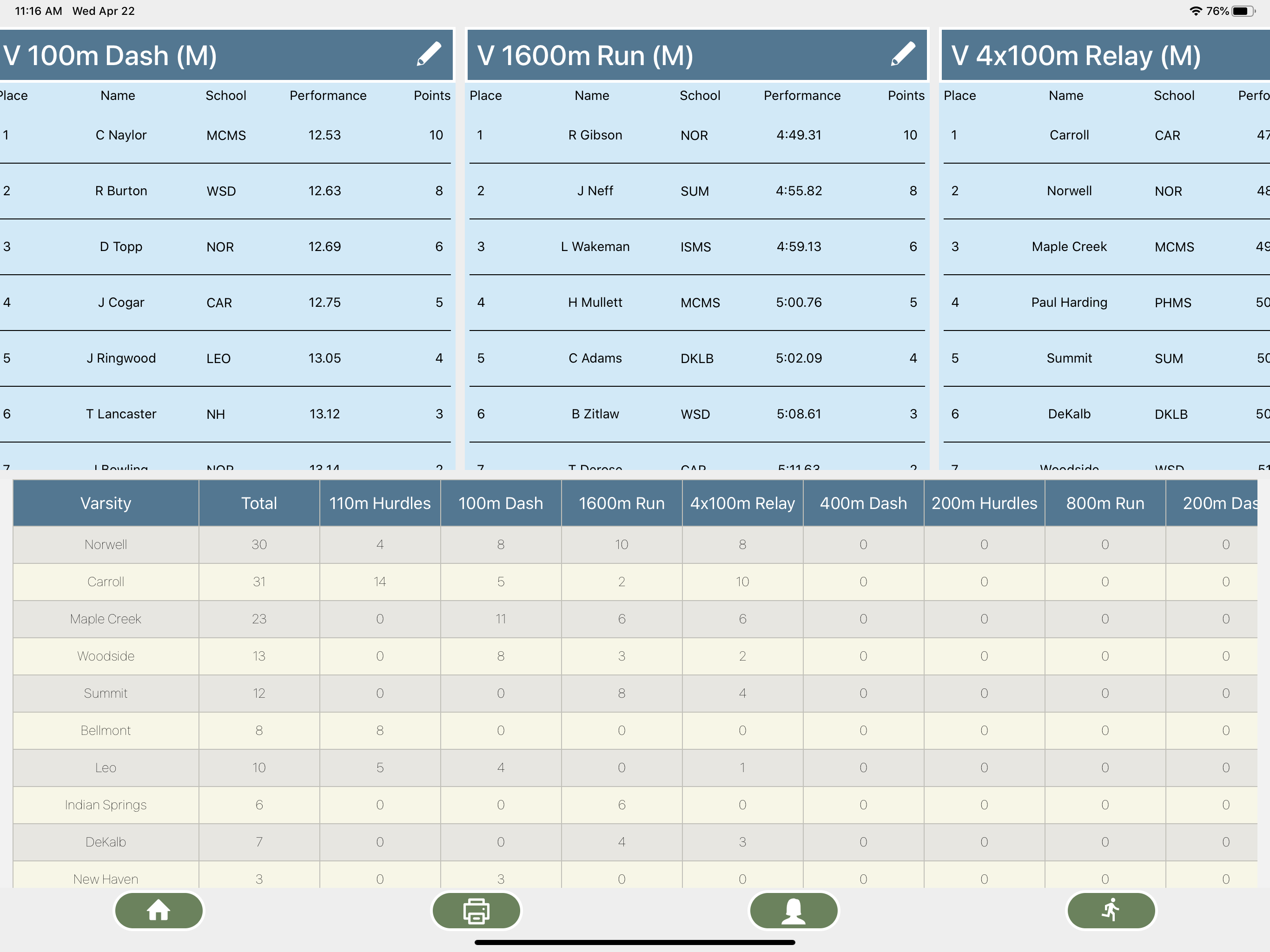
Task: Select R Gibson in 1600m Run
Action: pos(595,135)
